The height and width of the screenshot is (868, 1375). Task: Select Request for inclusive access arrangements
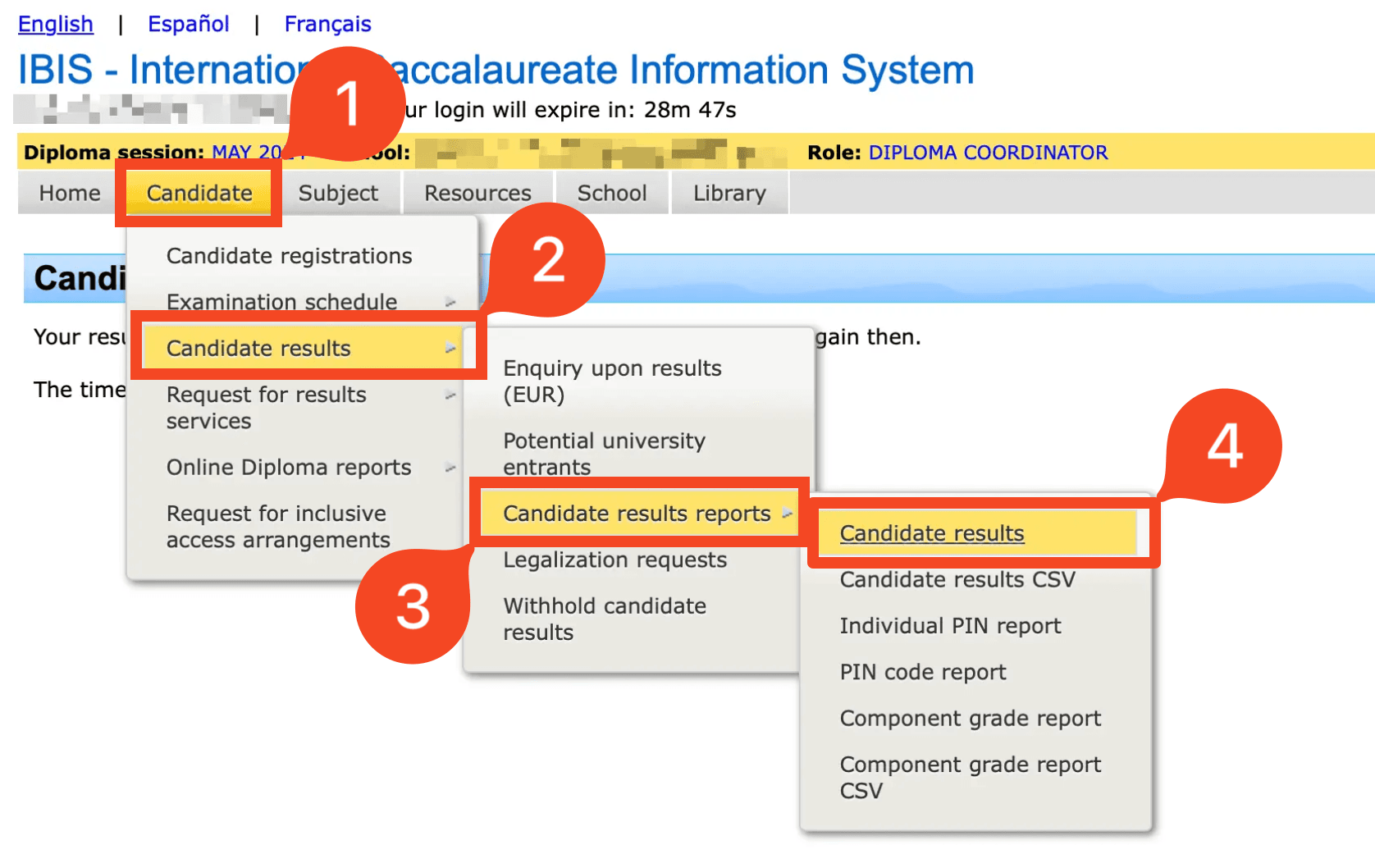[x=278, y=527]
